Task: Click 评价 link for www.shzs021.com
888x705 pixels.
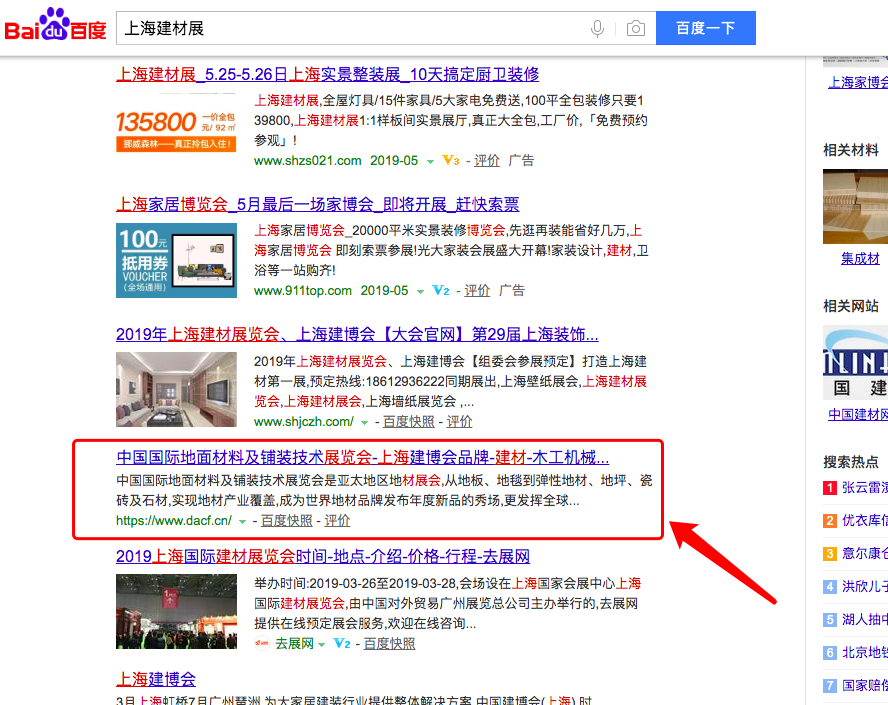Action: point(487,160)
